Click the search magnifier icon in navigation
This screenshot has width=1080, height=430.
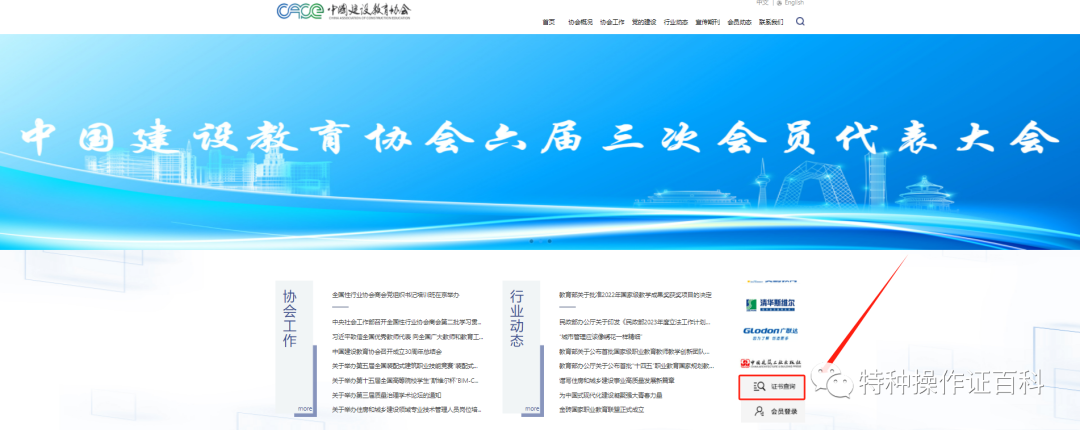800,21
